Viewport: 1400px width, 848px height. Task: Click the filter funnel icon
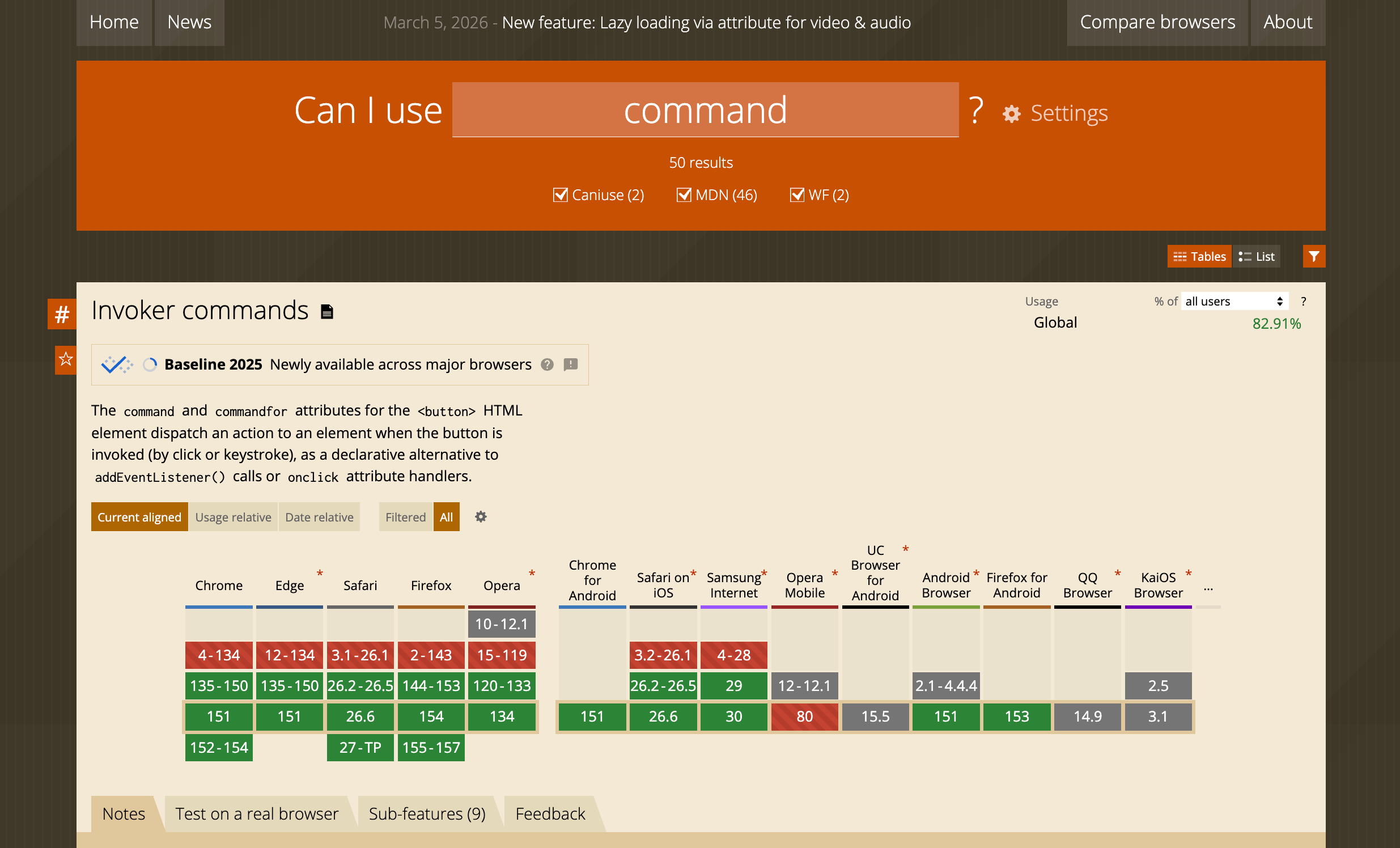pos(1314,256)
